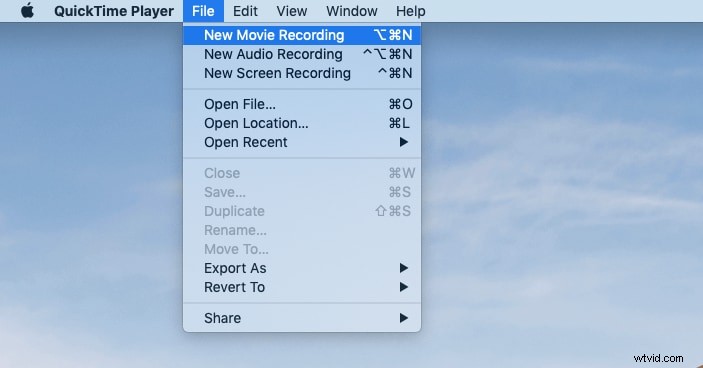This screenshot has width=703, height=368.
Task: Select Open Location… menu entry
Action: tap(302, 123)
